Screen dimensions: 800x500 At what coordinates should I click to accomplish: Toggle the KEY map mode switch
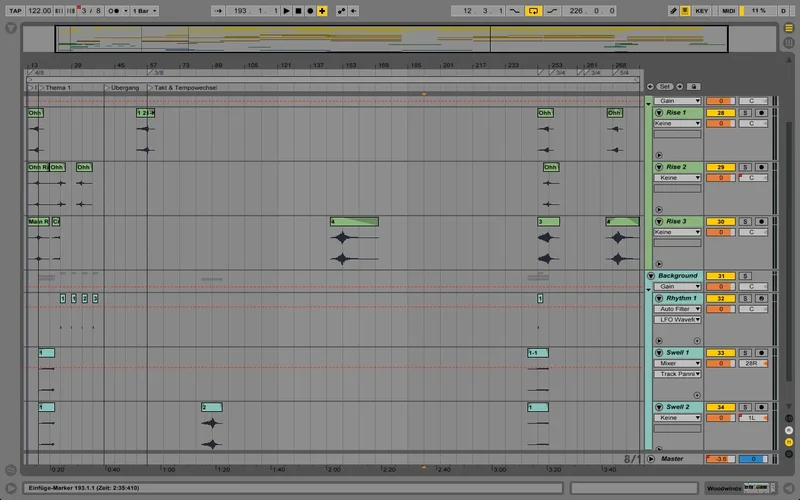700,10
